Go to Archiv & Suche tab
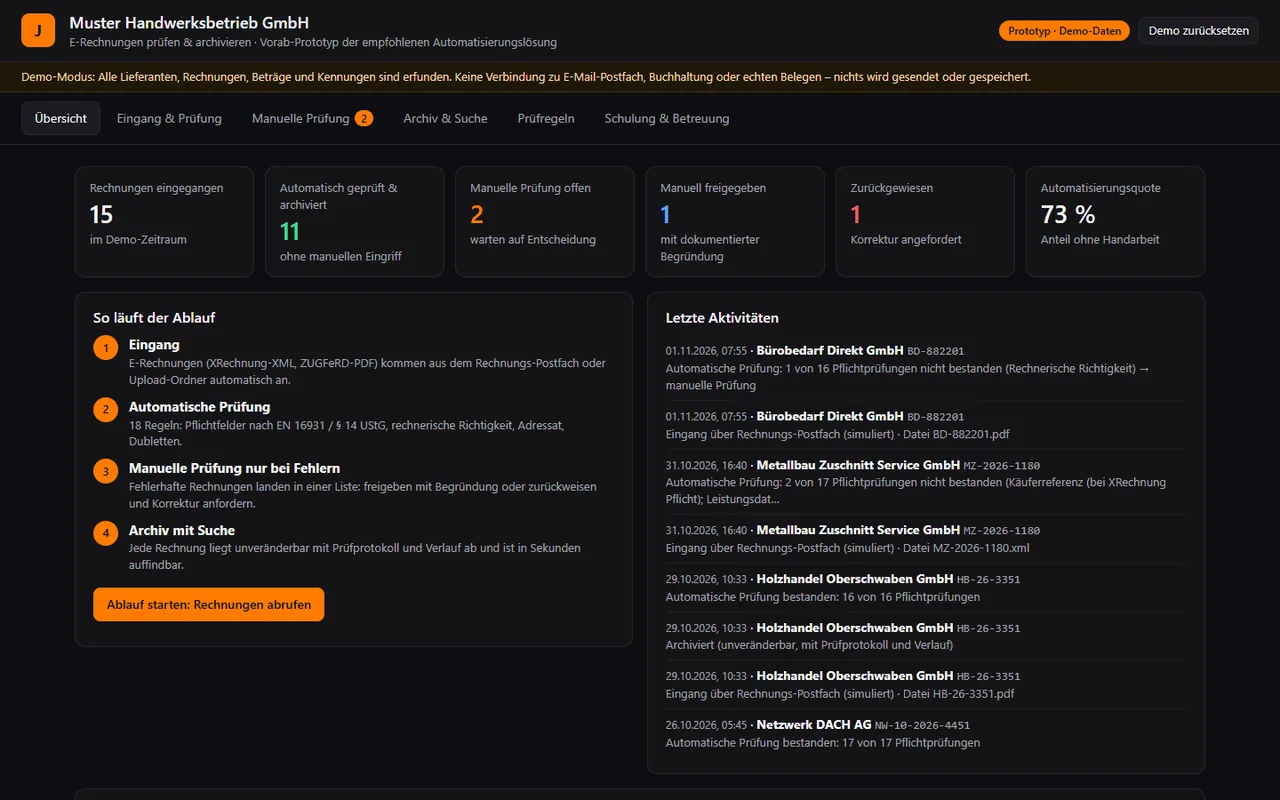Screen dimensions: 1280x800 click(x=445, y=118)
